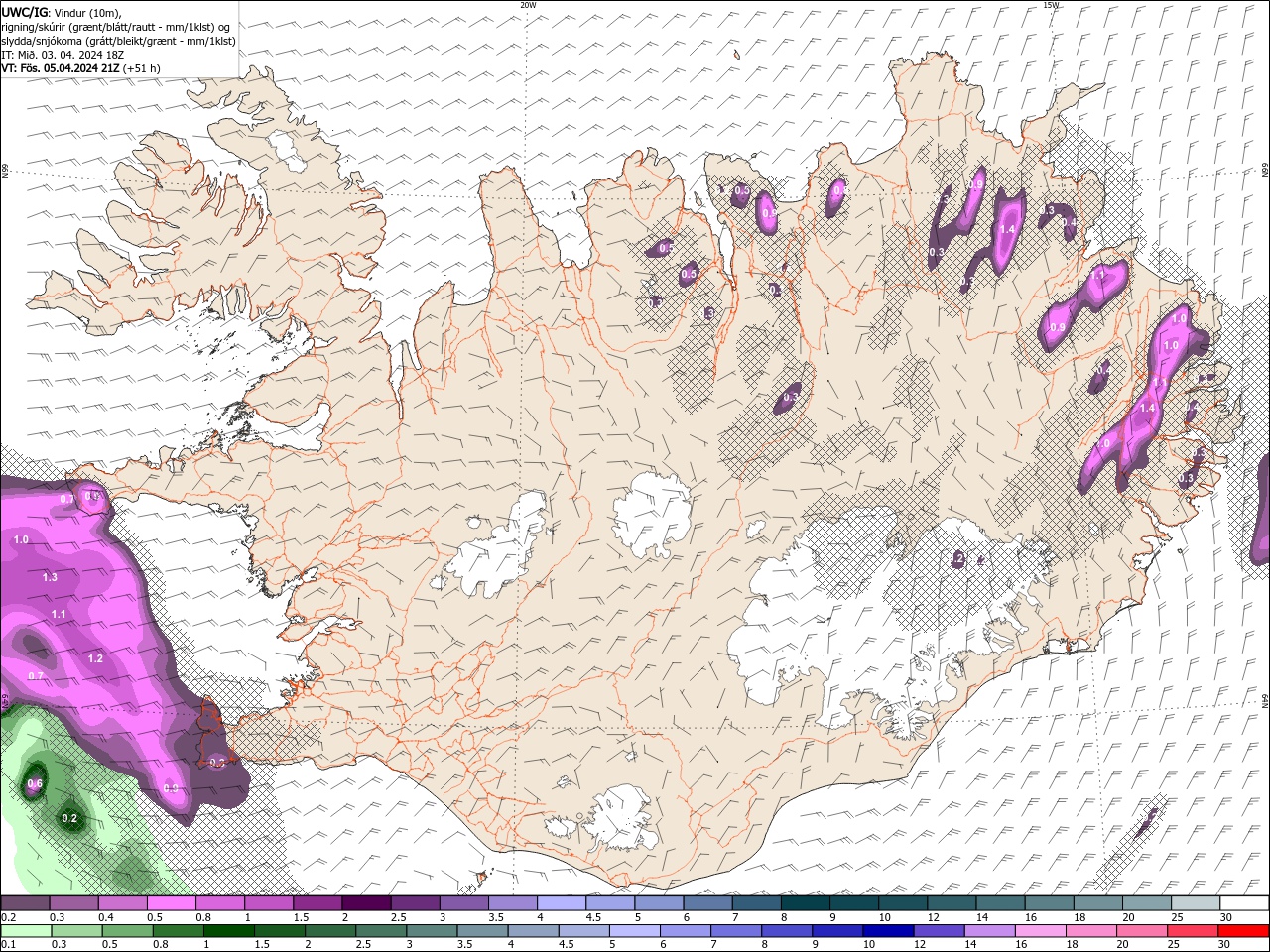Pick the palest green 0.1 swatch on the rain scale

click(26, 931)
